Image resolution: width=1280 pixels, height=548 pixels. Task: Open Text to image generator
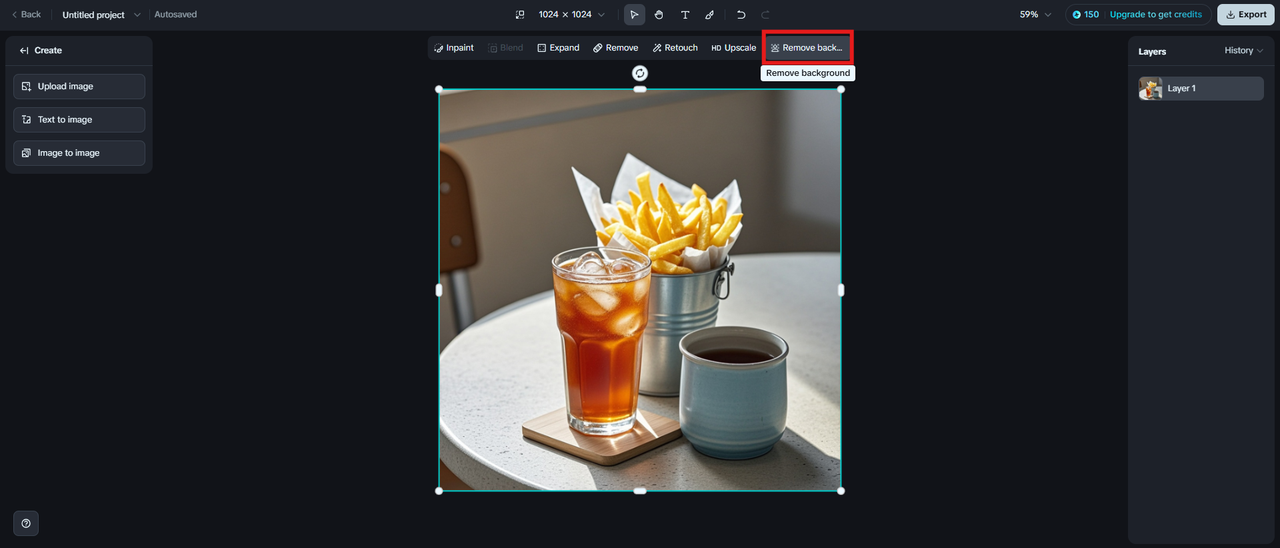(x=79, y=120)
